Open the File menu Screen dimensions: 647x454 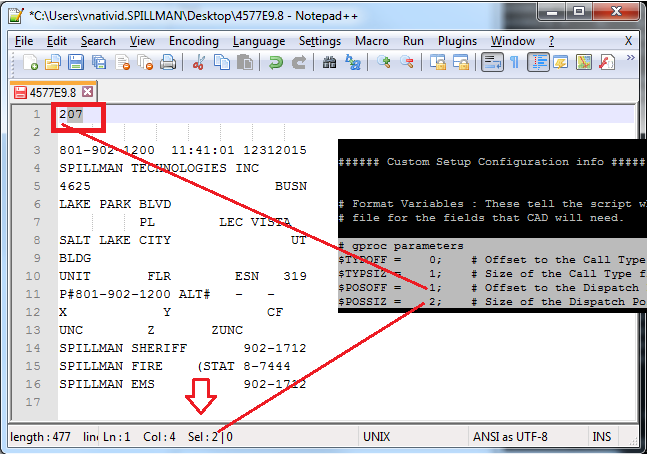(24, 41)
